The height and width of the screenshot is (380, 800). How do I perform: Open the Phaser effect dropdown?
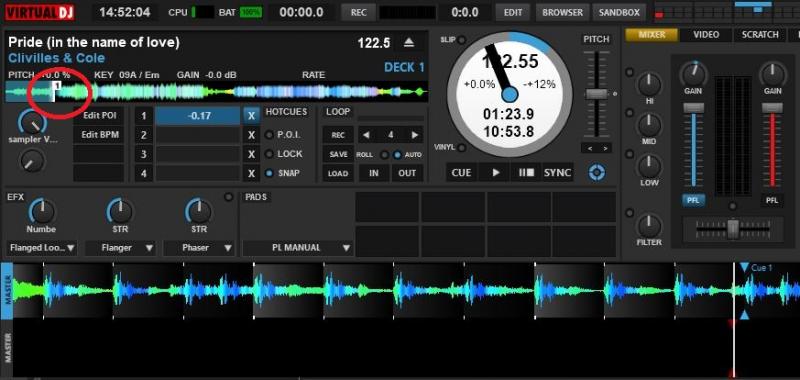point(199,248)
